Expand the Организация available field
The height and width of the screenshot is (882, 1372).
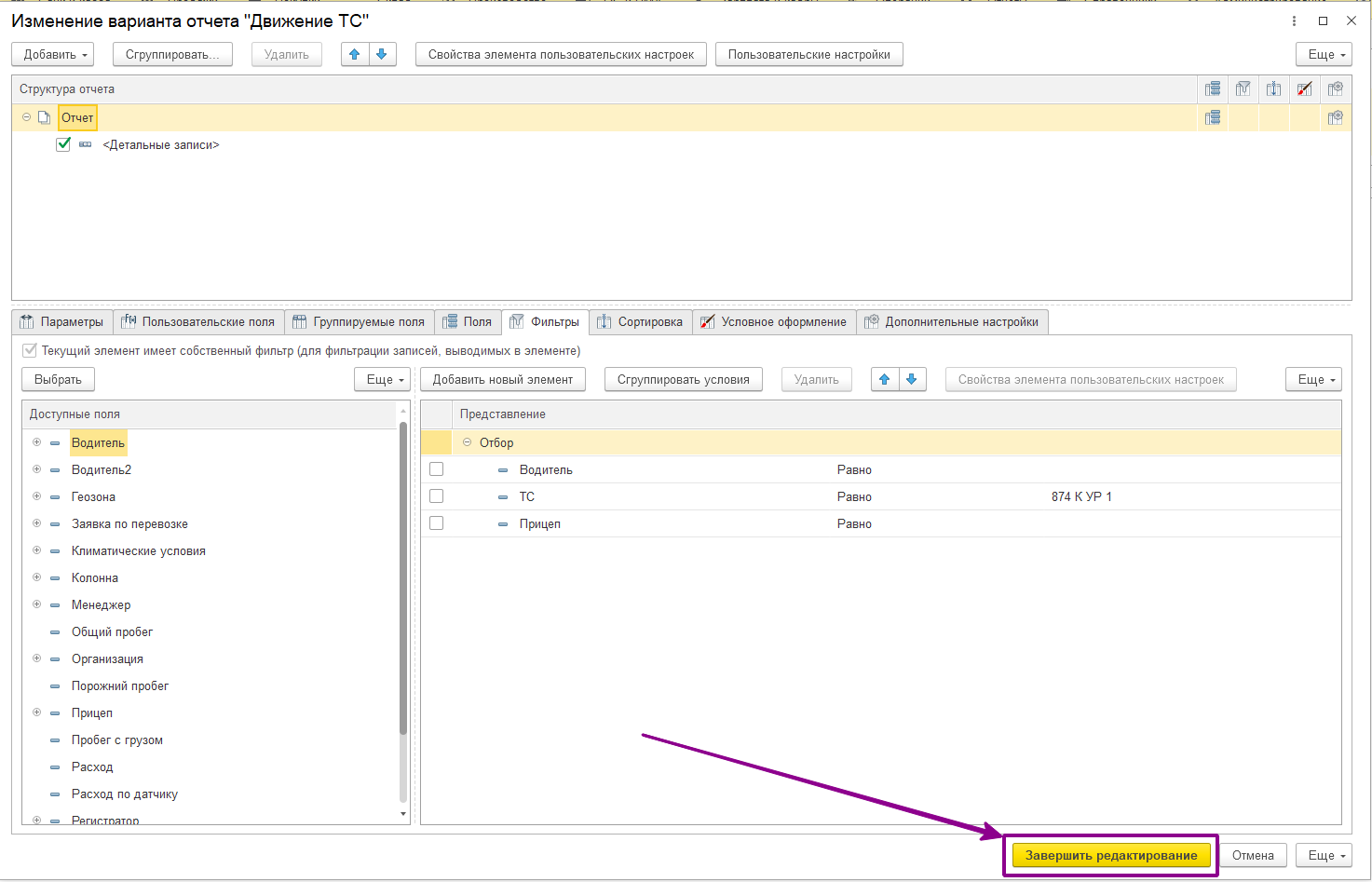[36, 658]
